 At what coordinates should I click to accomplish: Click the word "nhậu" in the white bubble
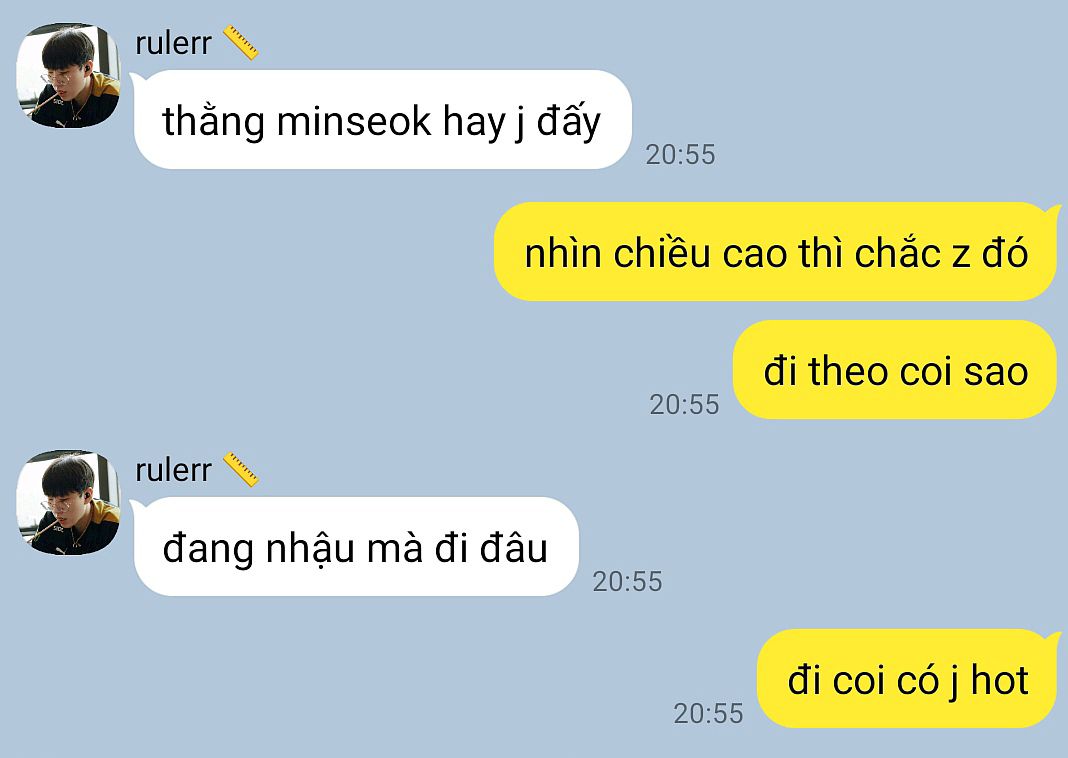pos(310,549)
